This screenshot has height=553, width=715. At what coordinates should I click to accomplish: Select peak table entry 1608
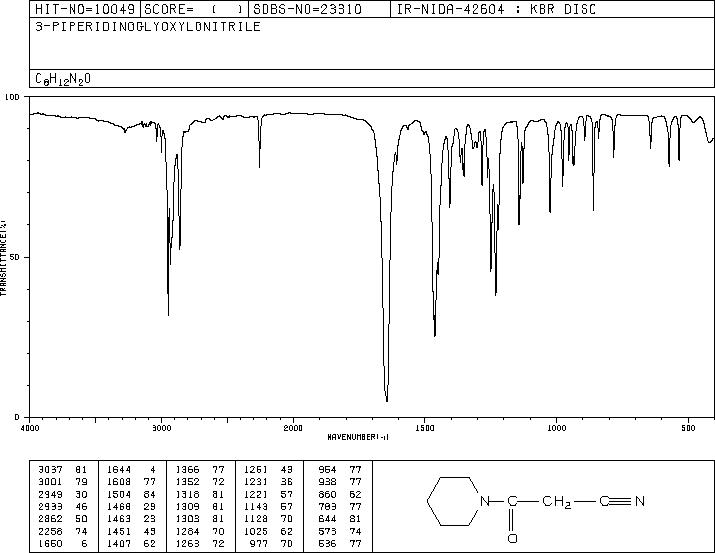point(131,482)
